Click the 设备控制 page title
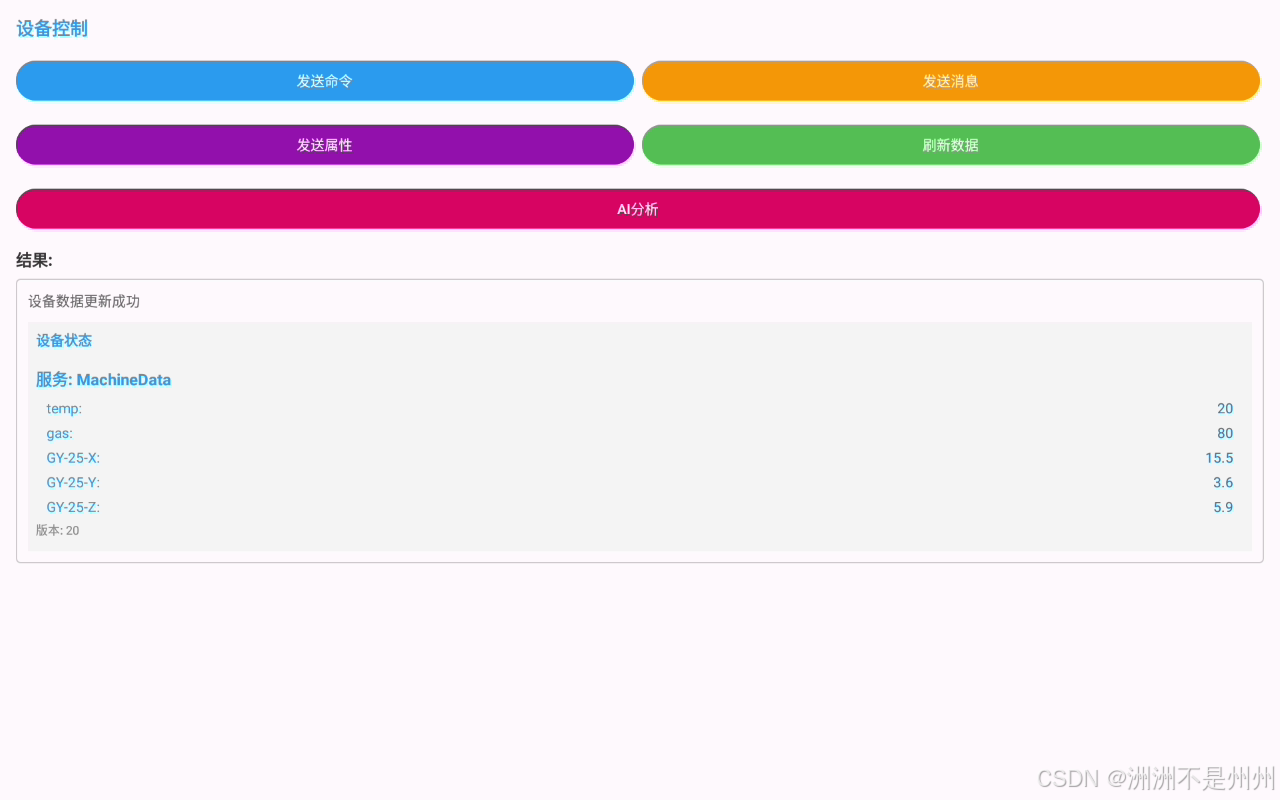The width and height of the screenshot is (1280, 800). pyautogui.click(x=52, y=29)
